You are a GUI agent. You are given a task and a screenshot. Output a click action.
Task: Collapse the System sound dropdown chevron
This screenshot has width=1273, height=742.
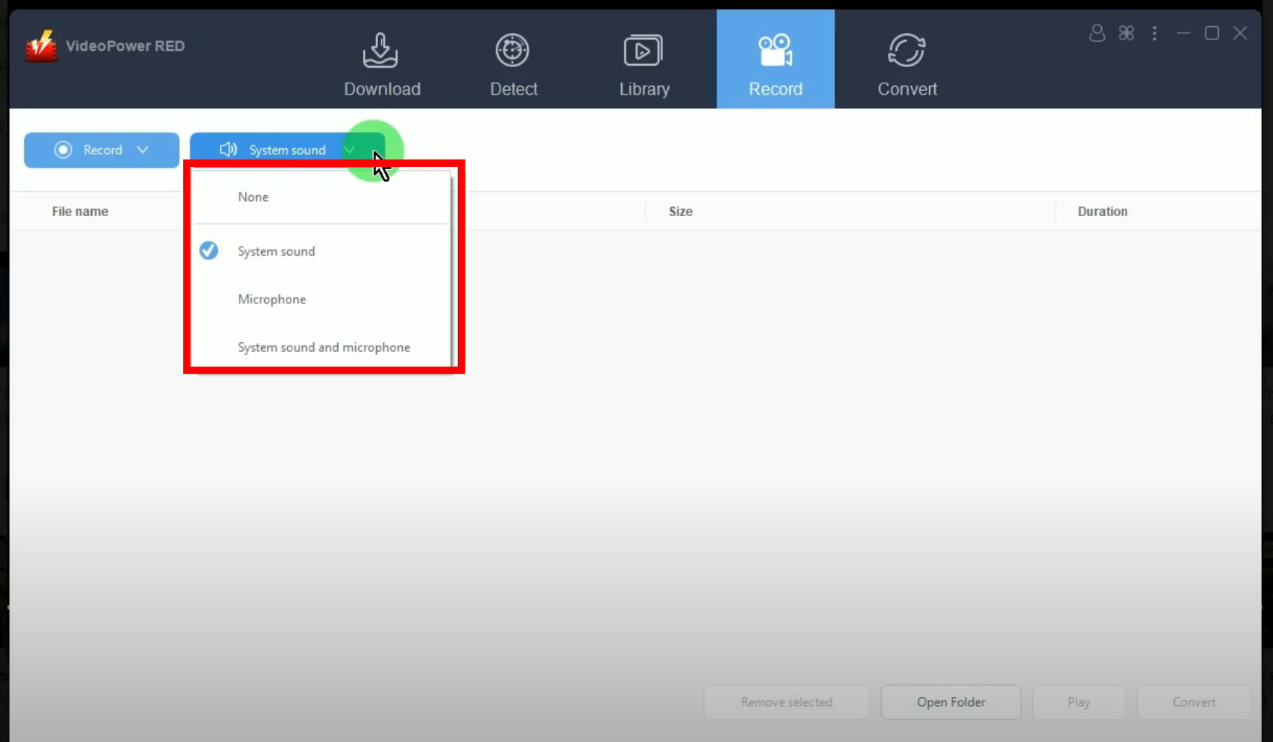[x=349, y=149]
